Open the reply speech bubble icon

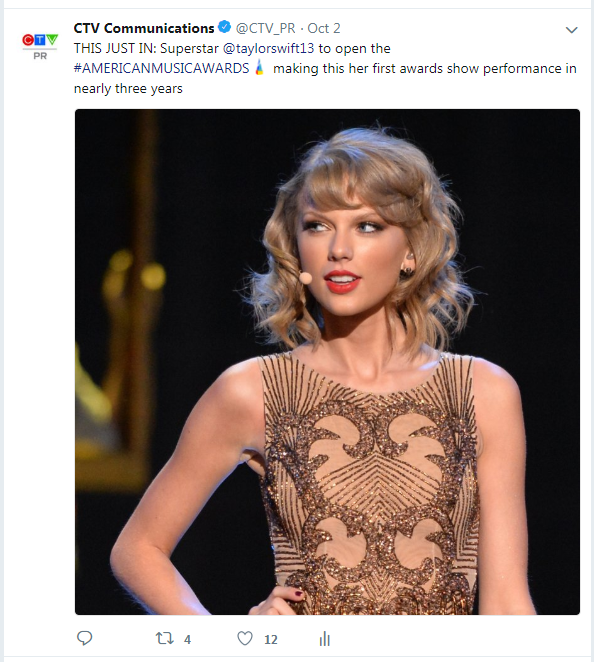coord(84,638)
